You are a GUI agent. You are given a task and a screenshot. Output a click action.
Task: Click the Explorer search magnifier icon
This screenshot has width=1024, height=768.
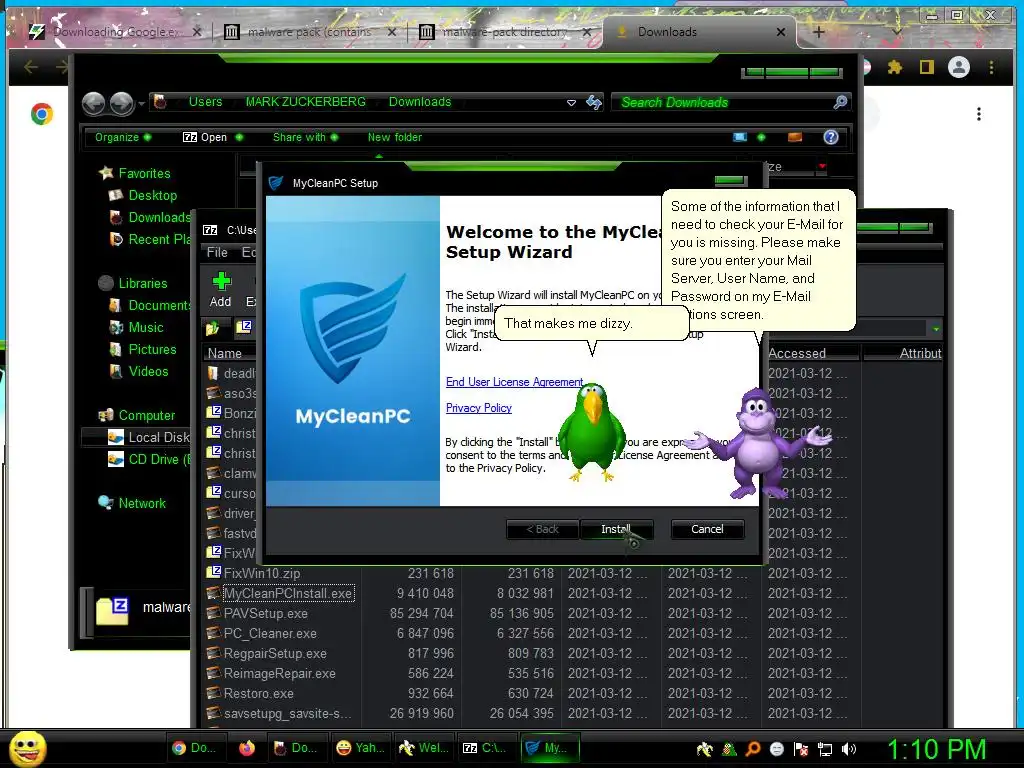click(840, 102)
